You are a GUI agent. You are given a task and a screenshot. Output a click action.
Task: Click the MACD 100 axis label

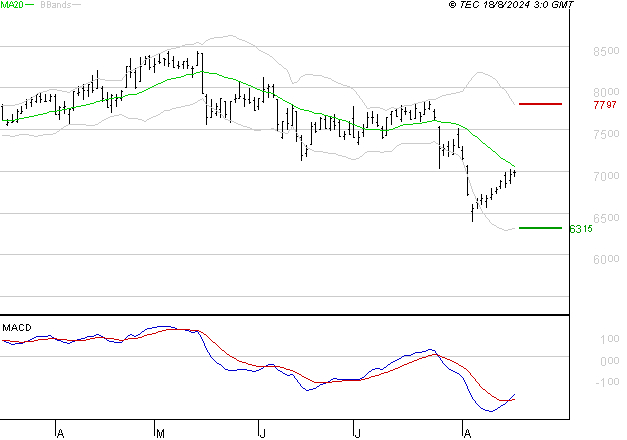click(x=610, y=340)
